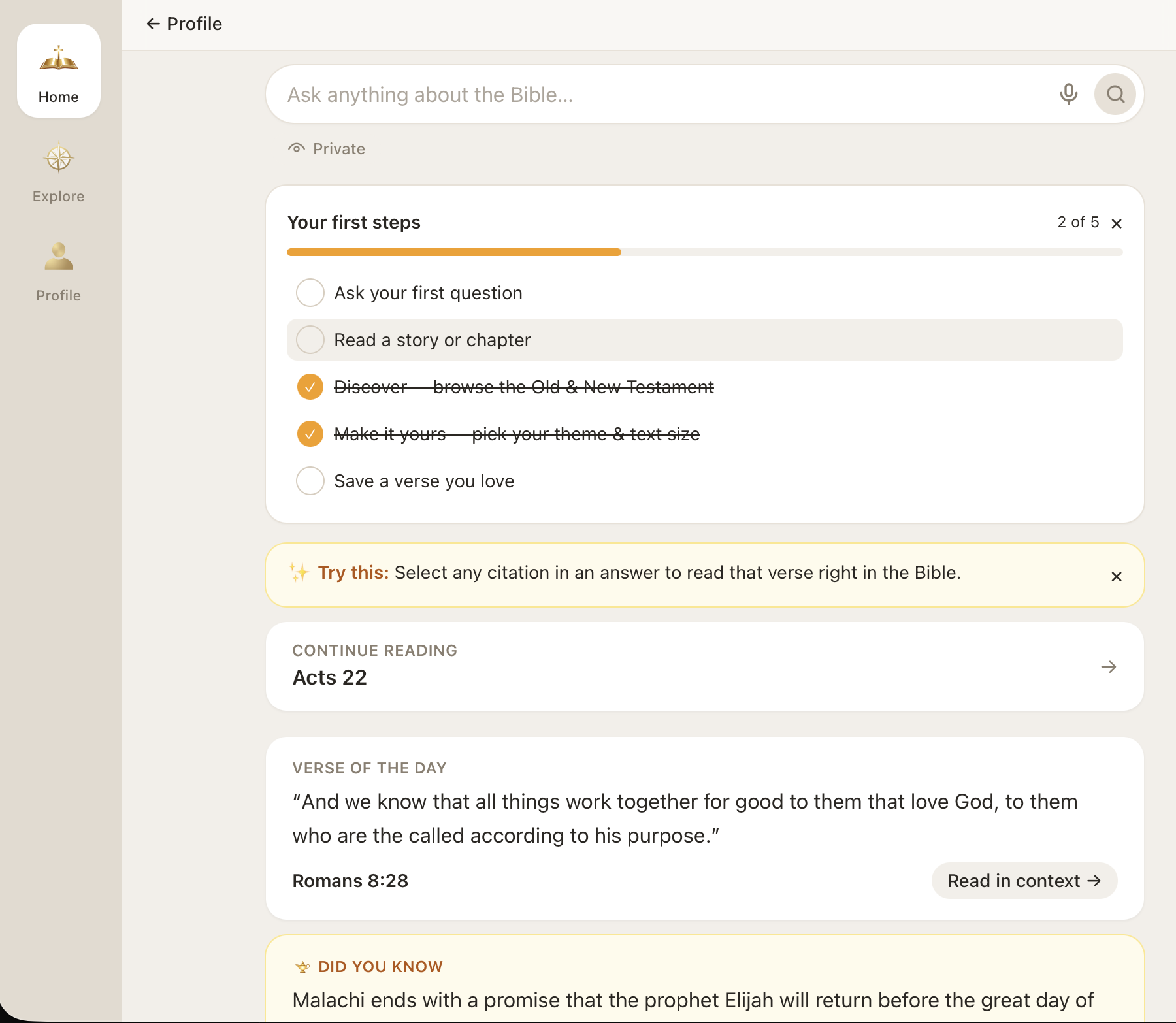Click the sparkle icon in tip banner
The image size is (1176, 1023).
pos(299,572)
